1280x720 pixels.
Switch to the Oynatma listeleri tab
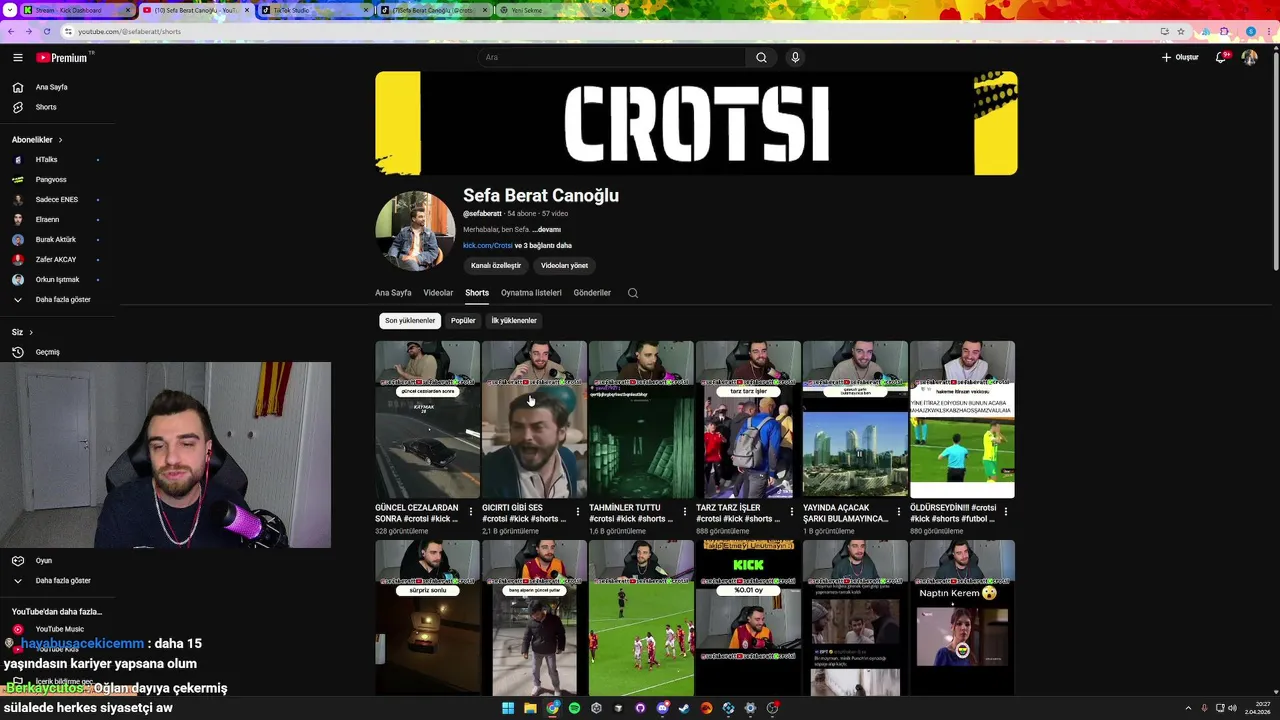click(531, 293)
